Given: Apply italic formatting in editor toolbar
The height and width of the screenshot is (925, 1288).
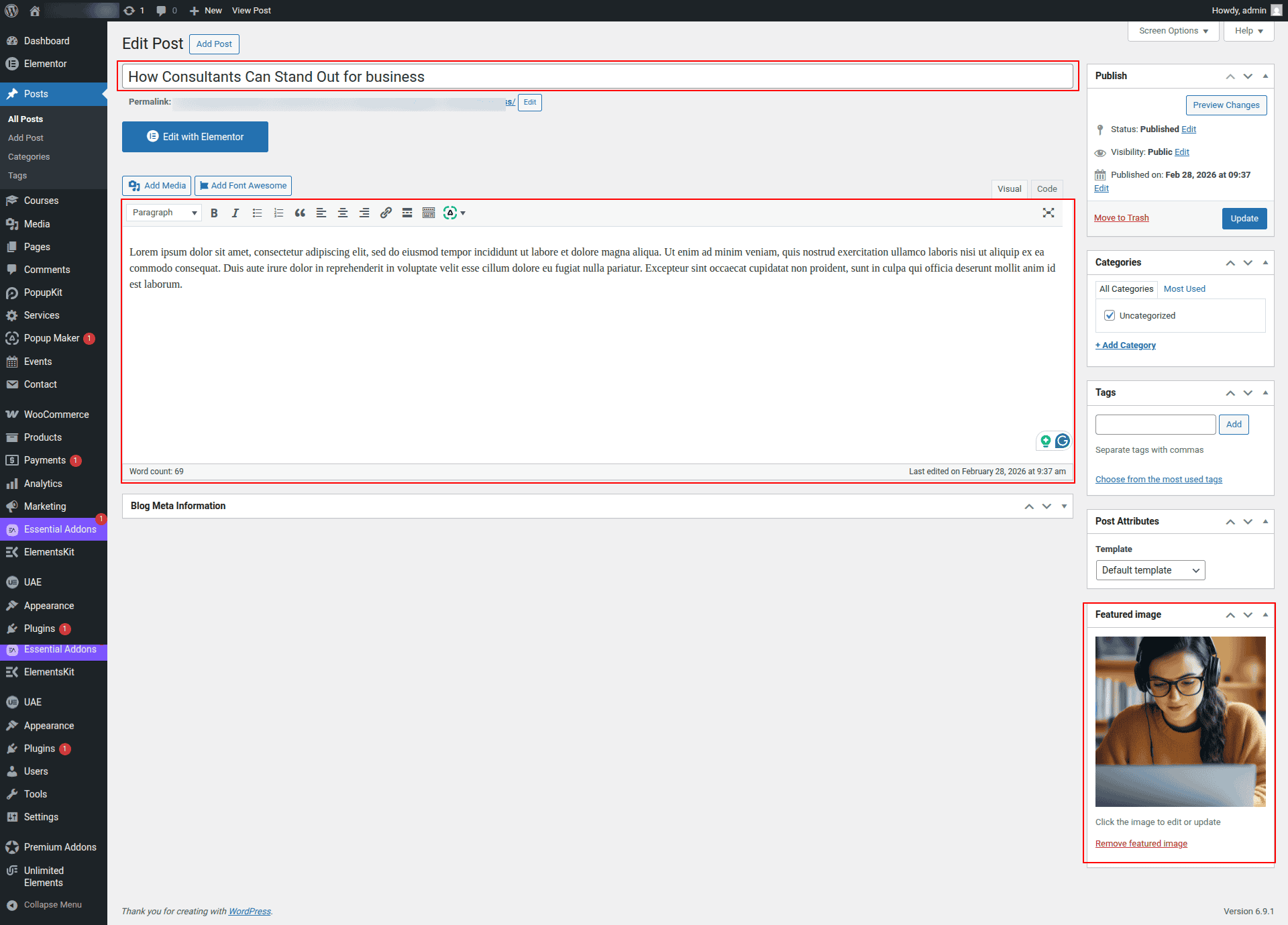Looking at the screenshot, I should 235,213.
